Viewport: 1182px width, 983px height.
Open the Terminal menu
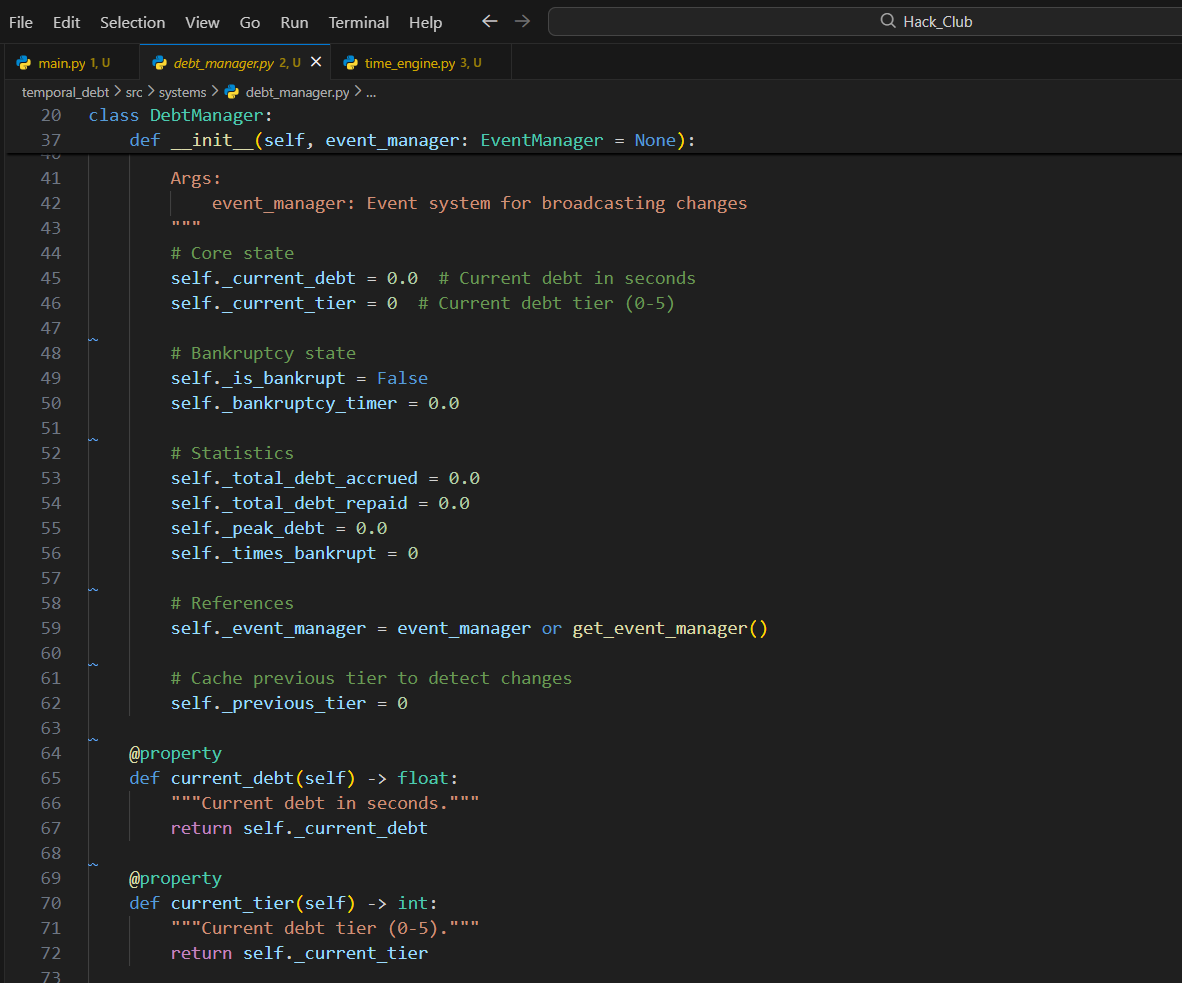coord(358,22)
